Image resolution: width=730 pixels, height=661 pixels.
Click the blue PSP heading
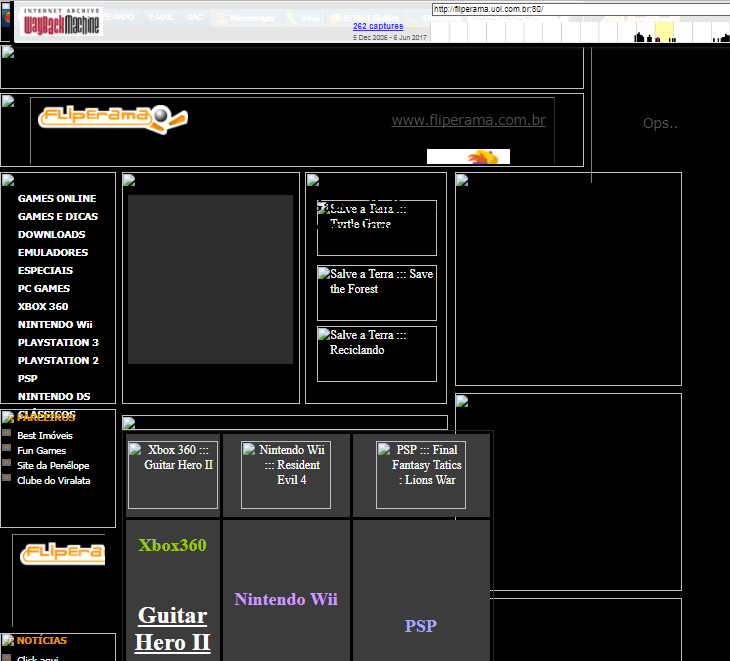421,626
